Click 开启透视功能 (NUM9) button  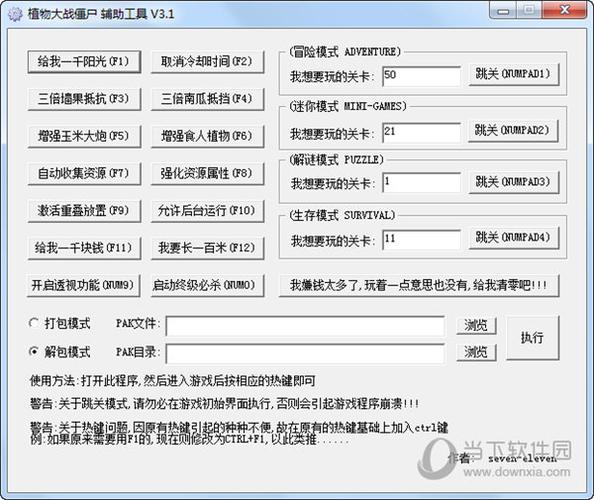click(x=83, y=285)
